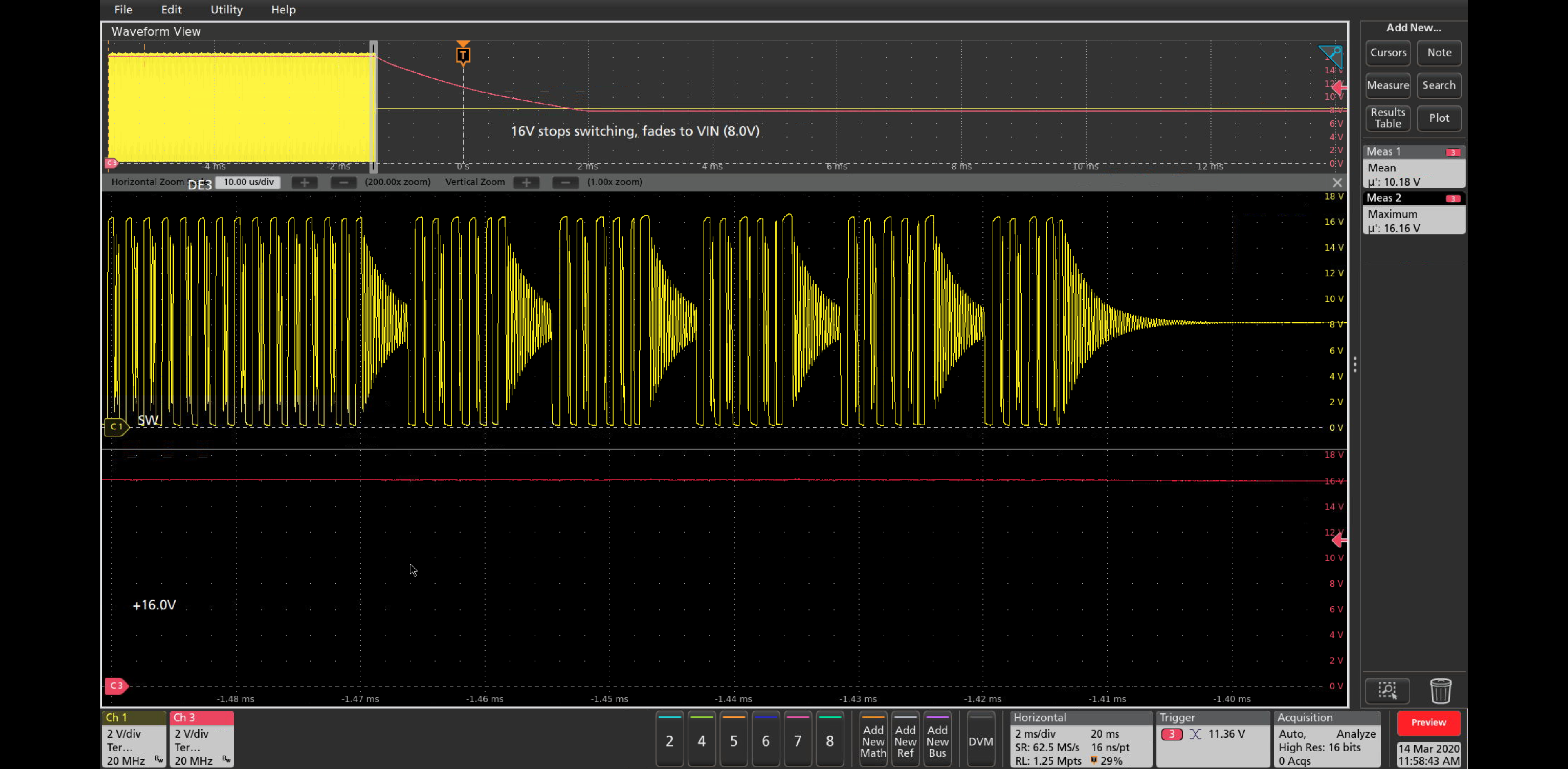Click the Add New Math button

[x=873, y=740]
